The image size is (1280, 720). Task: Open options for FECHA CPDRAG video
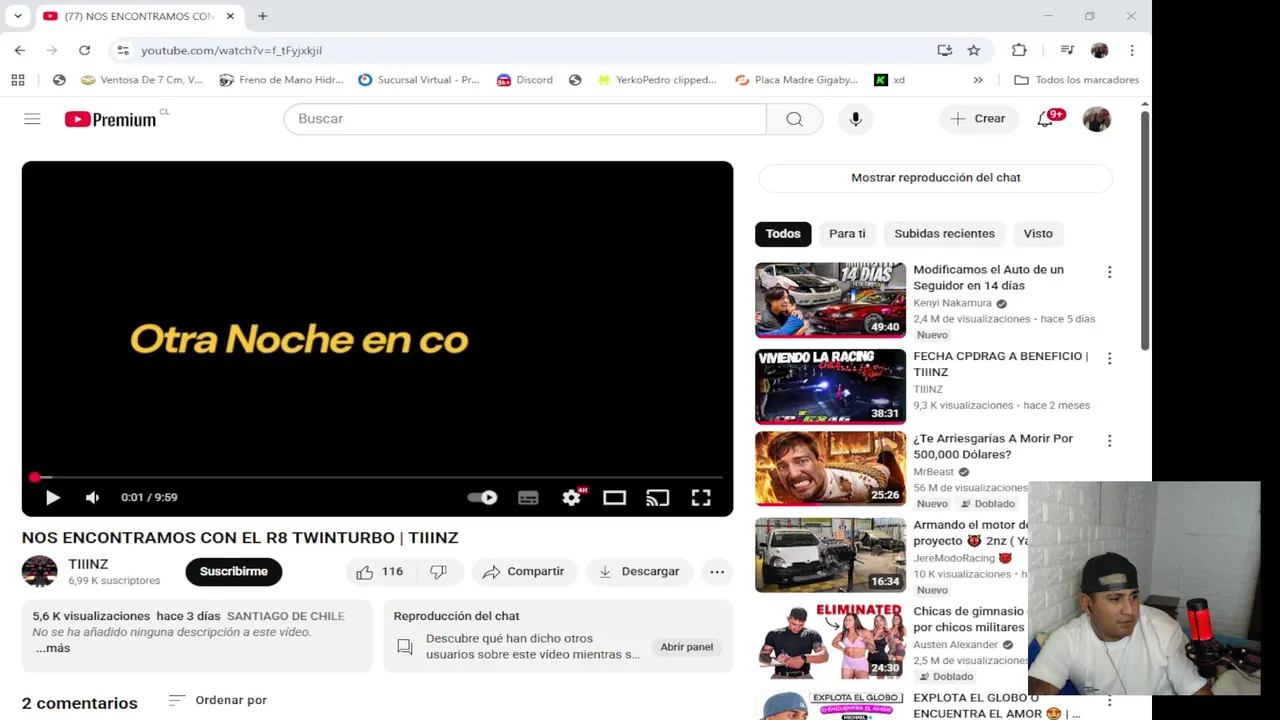(1109, 358)
